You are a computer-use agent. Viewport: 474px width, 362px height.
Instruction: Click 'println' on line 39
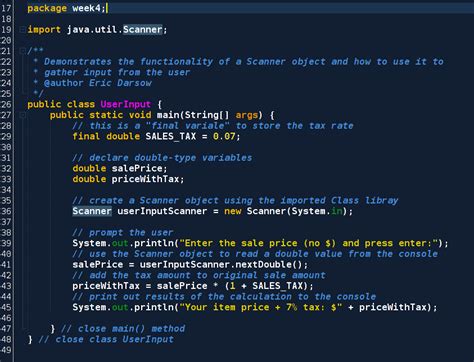154,243
